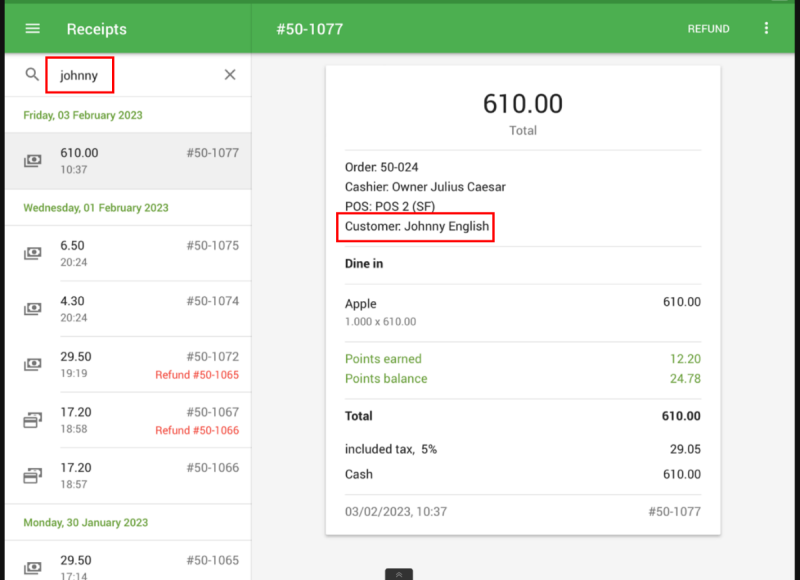
Task: Select the cash icon for receipt #50-1077
Action: pyautogui.click(x=33, y=161)
